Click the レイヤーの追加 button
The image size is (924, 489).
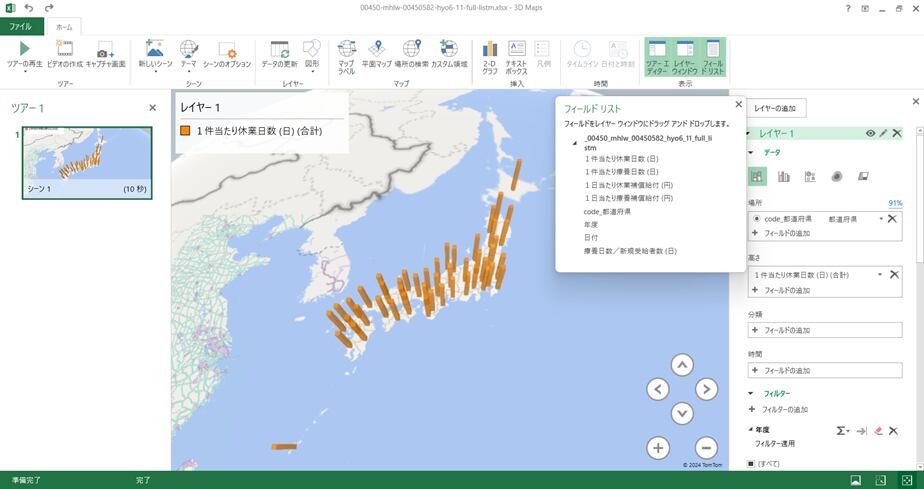tap(775, 106)
